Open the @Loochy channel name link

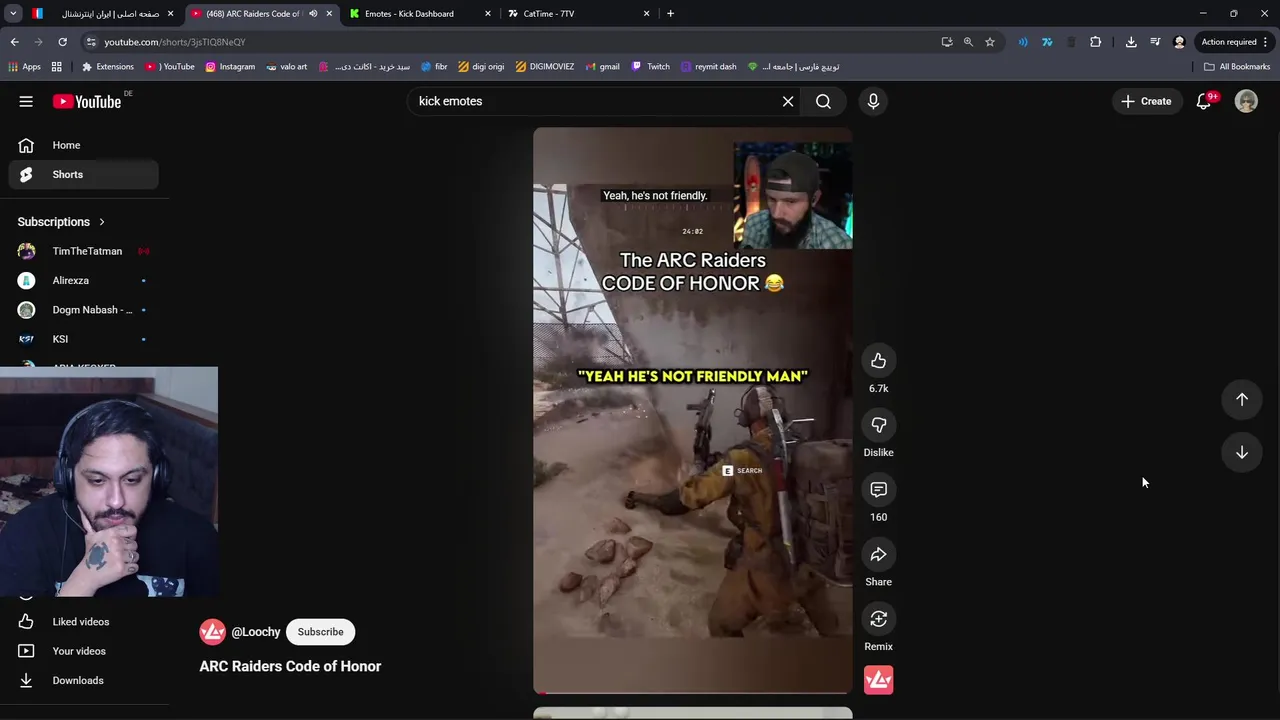coord(256,632)
